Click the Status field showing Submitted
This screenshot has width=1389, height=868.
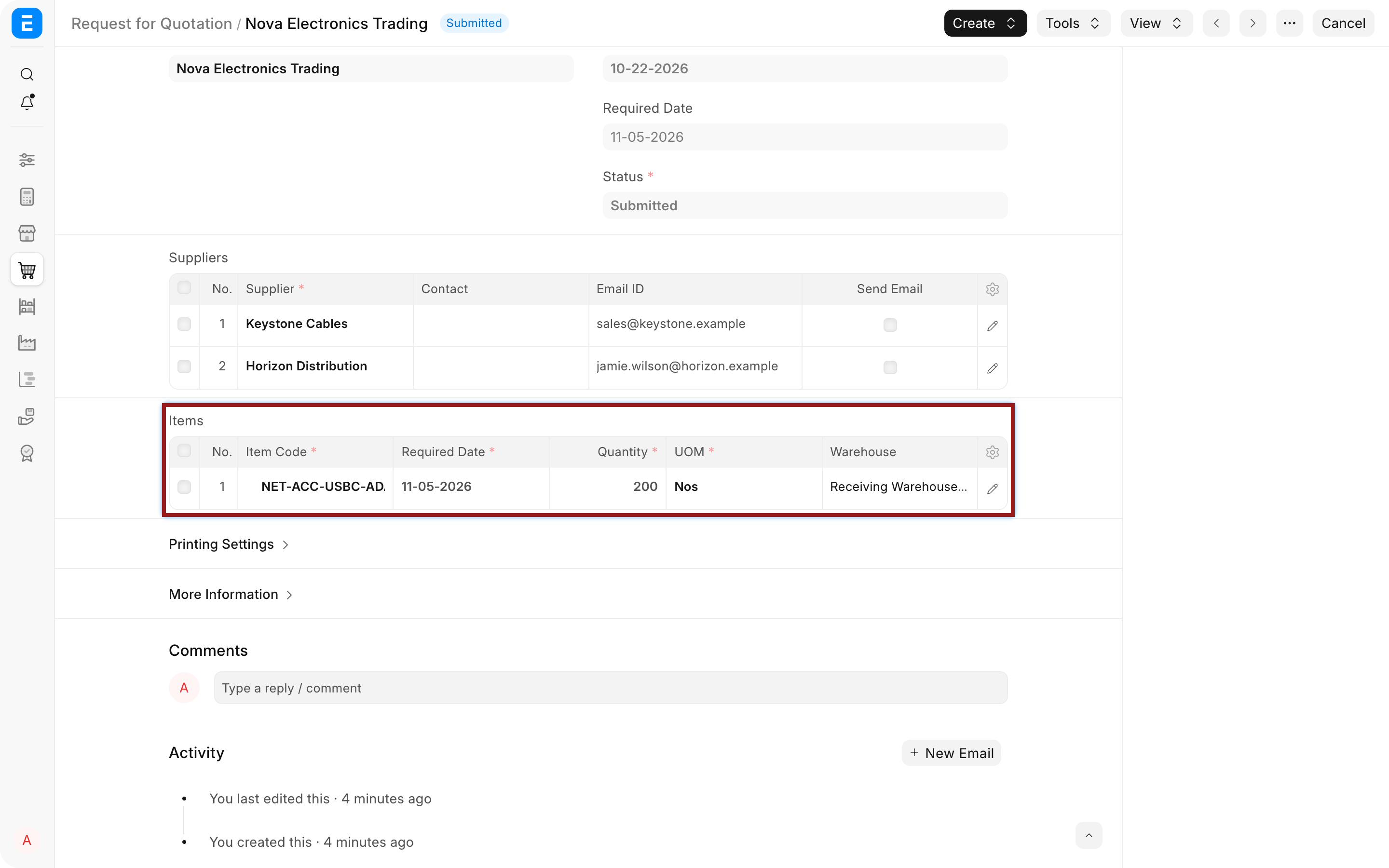[x=804, y=205]
